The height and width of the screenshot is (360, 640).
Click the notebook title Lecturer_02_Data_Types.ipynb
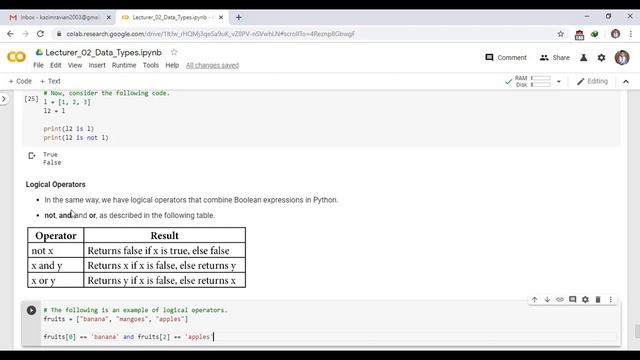pos(103,52)
